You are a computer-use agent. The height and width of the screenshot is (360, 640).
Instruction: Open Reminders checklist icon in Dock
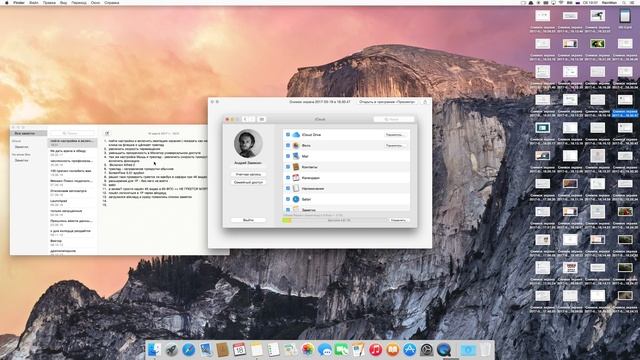[273, 349]
